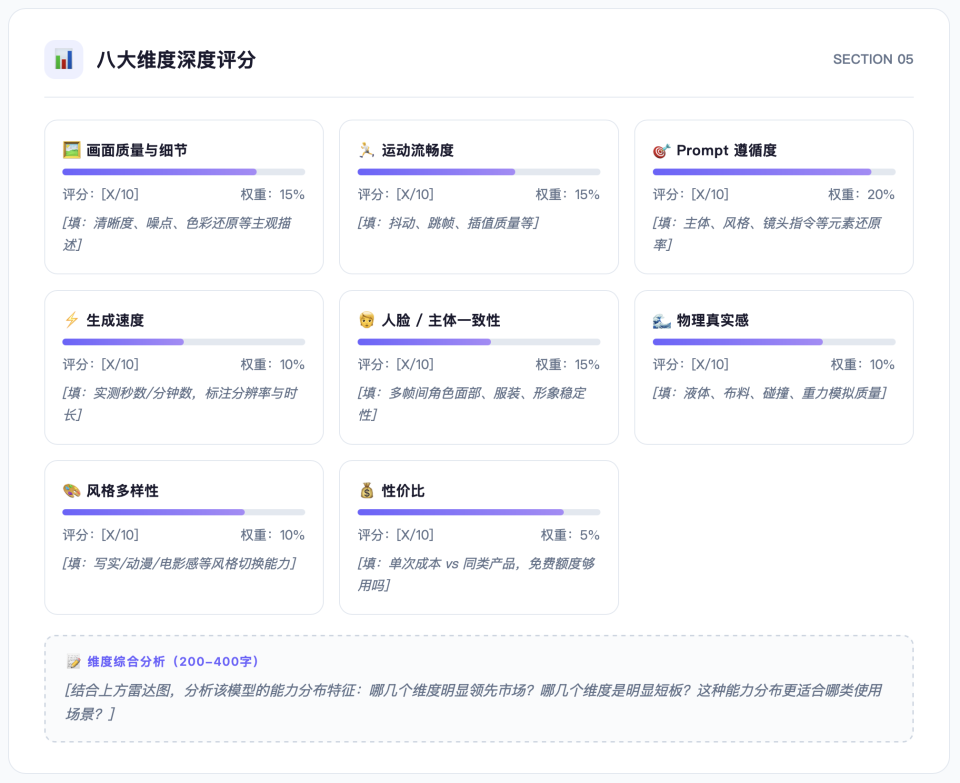Click the 运动流畅度 score progress bar
Screen dimensions: 960x783
point(479,172)
